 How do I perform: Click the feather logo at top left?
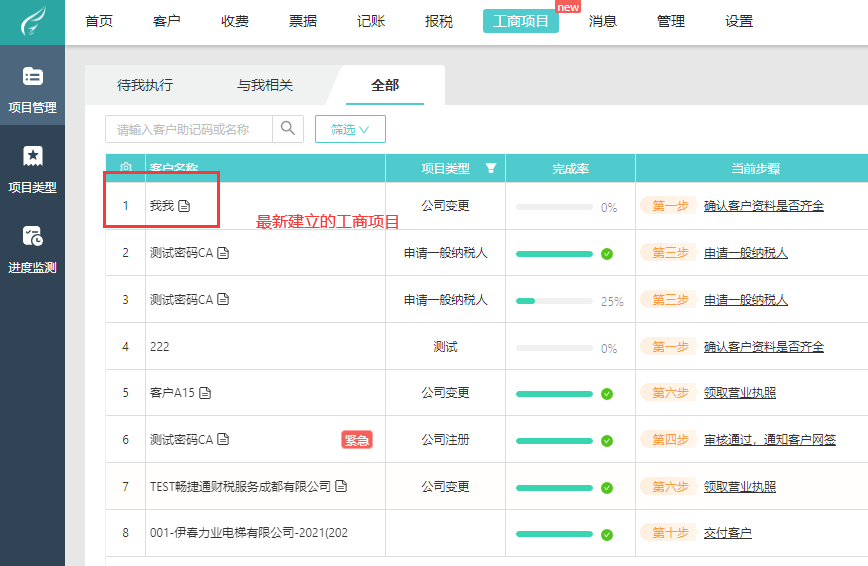coord(33,22)
